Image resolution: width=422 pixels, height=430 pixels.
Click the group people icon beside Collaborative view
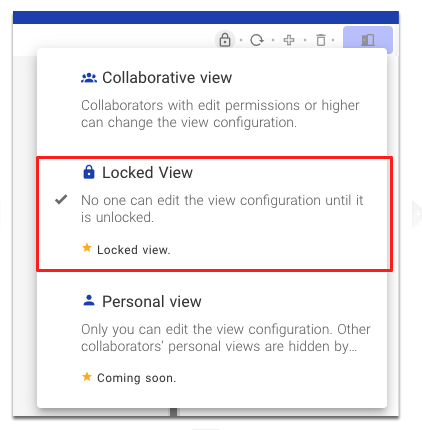pos(89,78)
